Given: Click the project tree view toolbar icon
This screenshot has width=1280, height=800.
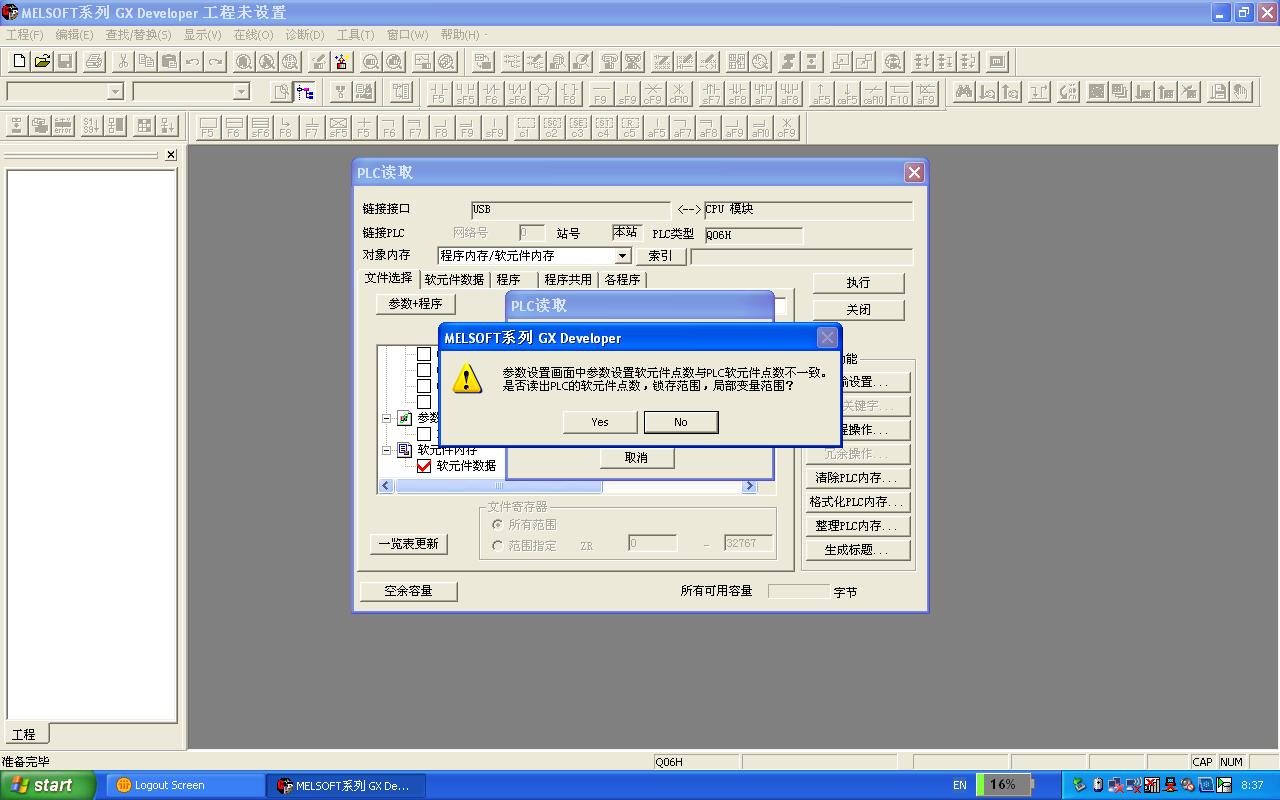Looking at the screenshot, I should coord(305,92).
